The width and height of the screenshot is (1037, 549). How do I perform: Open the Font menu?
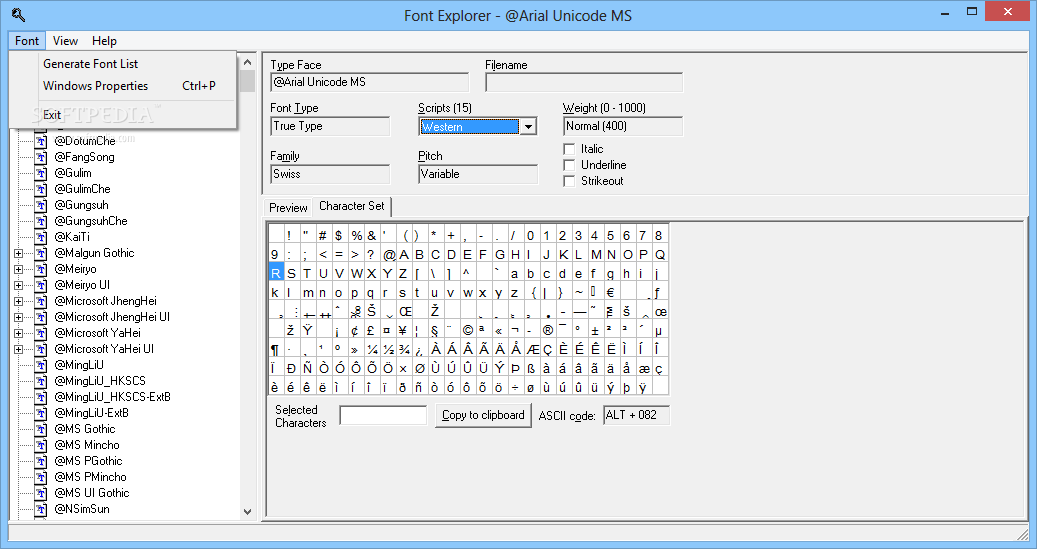(27, 40)
